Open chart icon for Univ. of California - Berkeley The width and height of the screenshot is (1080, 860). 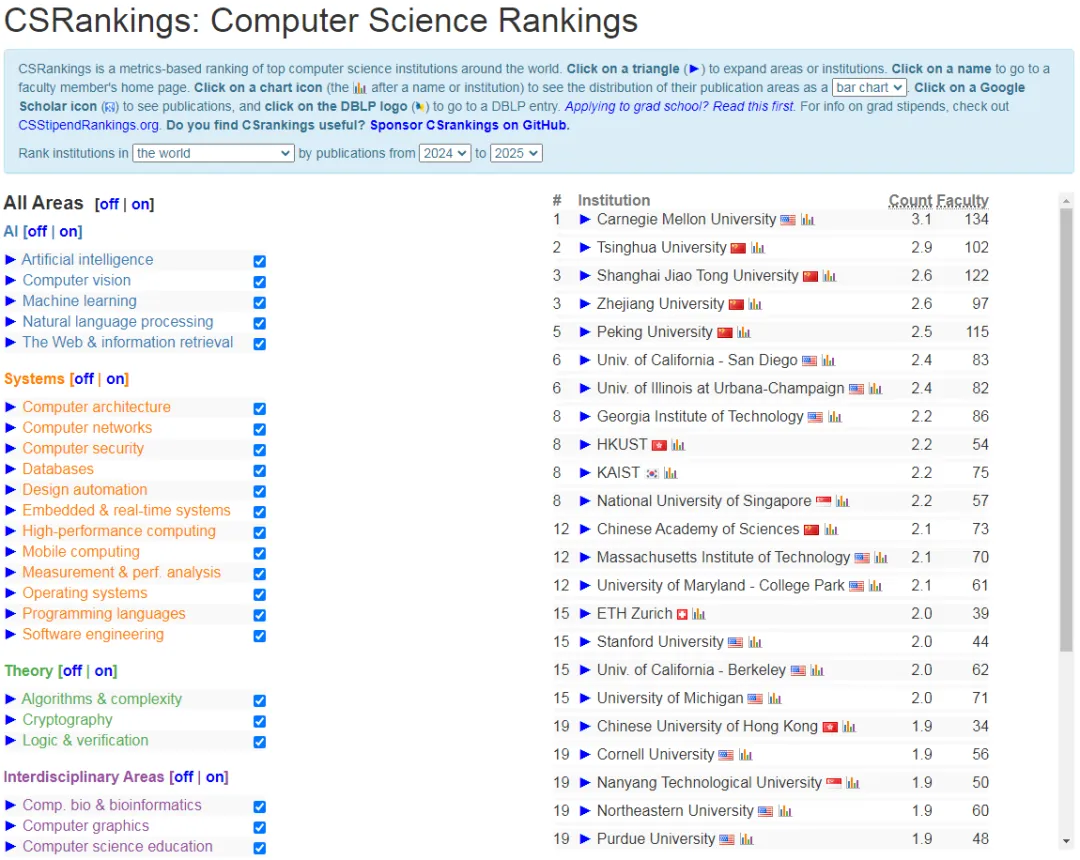click(817, 671)
